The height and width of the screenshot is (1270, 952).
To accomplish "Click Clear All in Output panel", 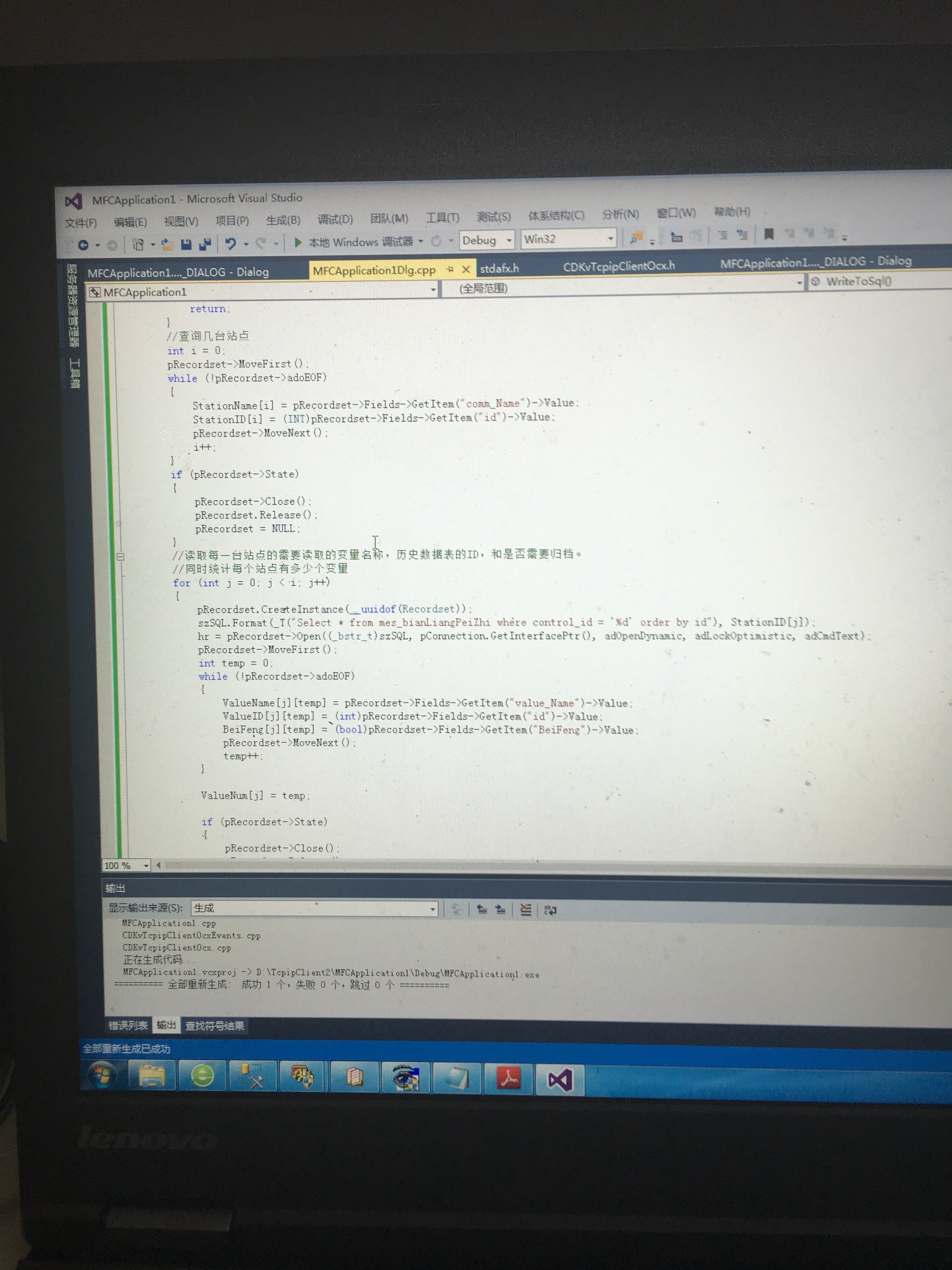I will pyautogui.click(x=525, y=909).
